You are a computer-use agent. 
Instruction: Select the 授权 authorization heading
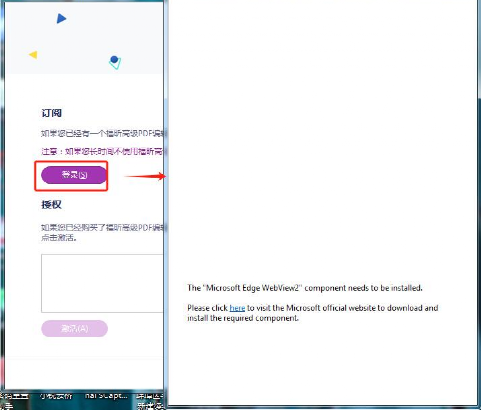click(51, 204)
